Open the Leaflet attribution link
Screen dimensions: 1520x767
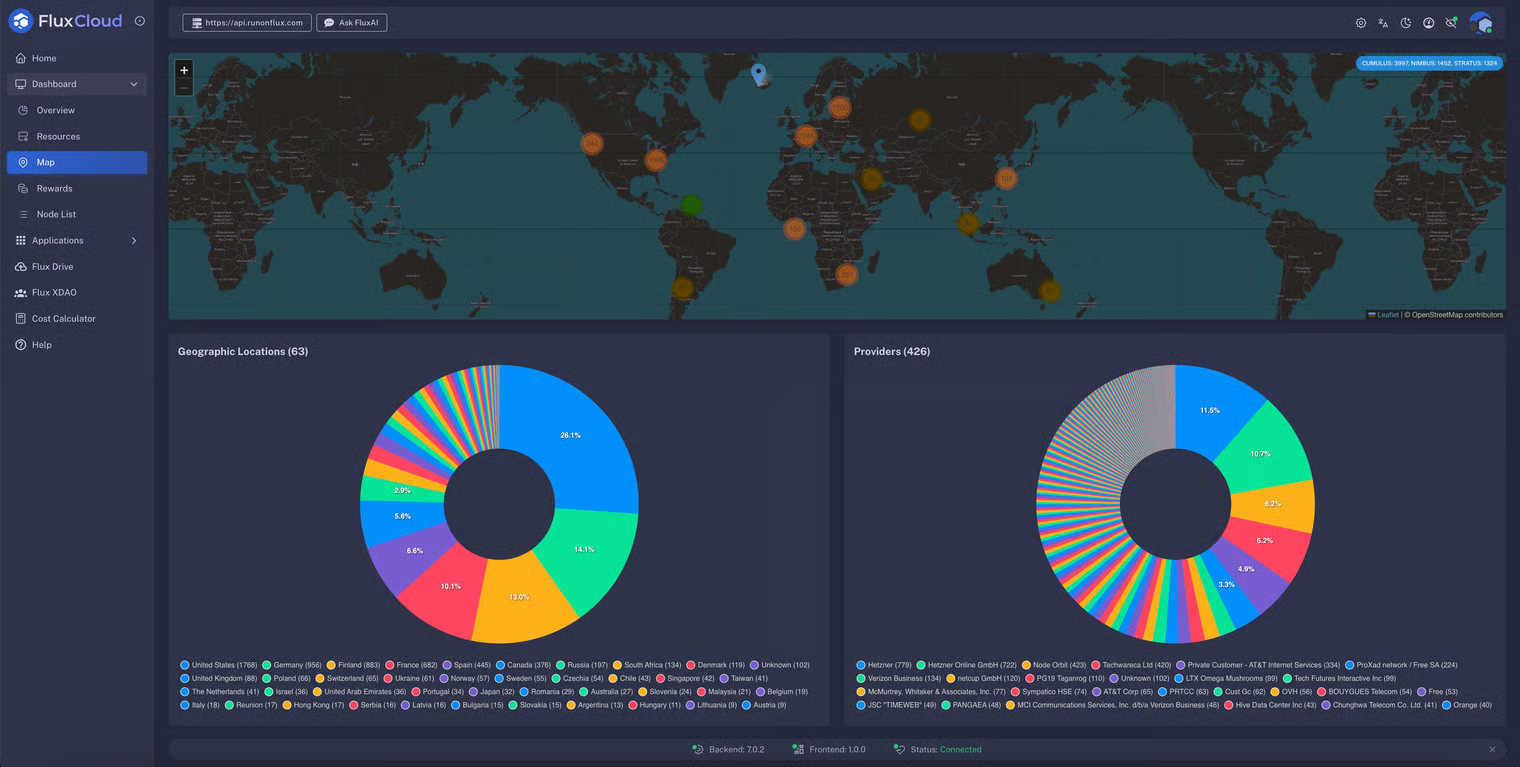1388,315
